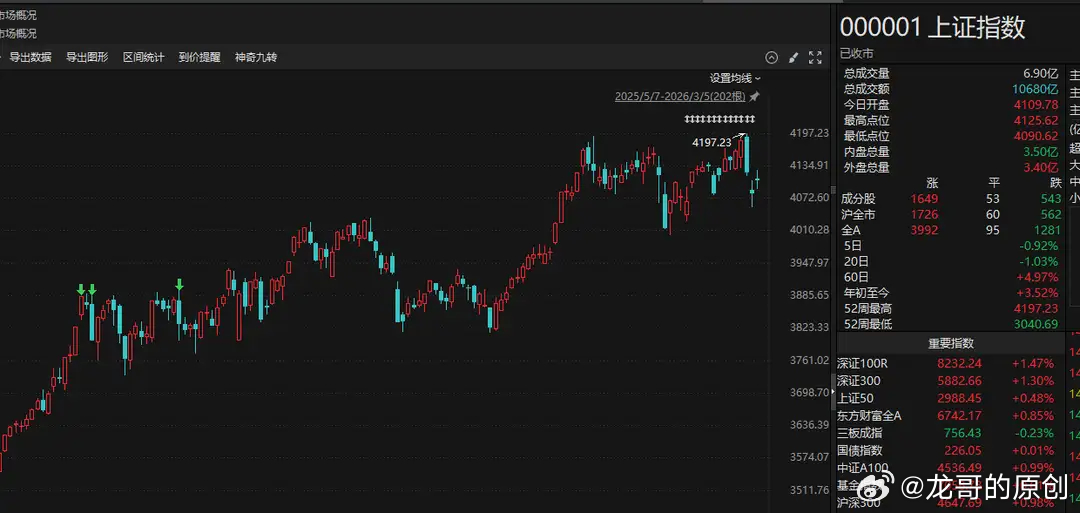The width and height of the screenshot is (1080, 513).
Task: Click the tall cyan candle at the 4197.23 peak
Action: click(747, 154)
